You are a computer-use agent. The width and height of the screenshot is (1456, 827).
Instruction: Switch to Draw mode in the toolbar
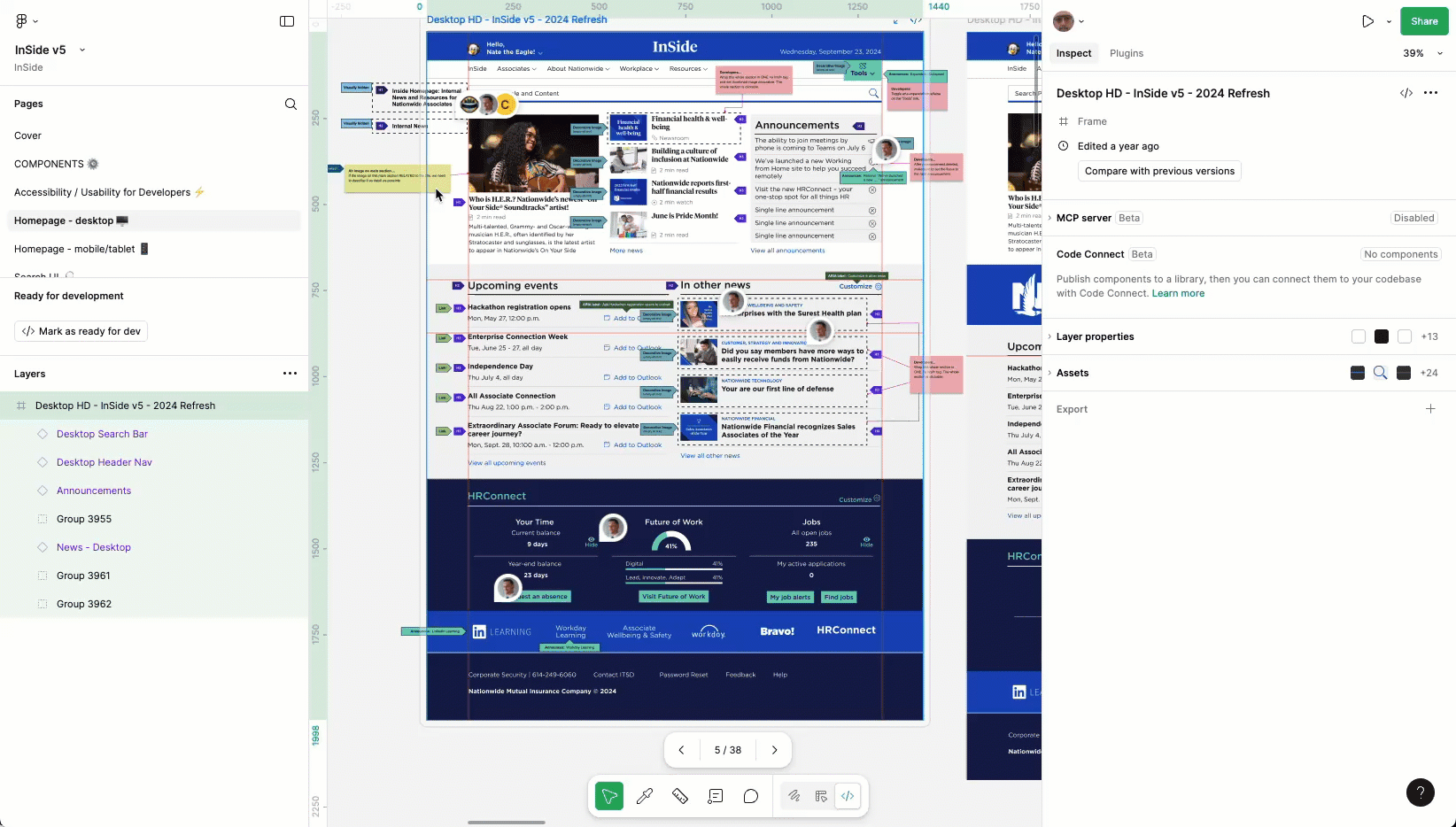[794, 796]
